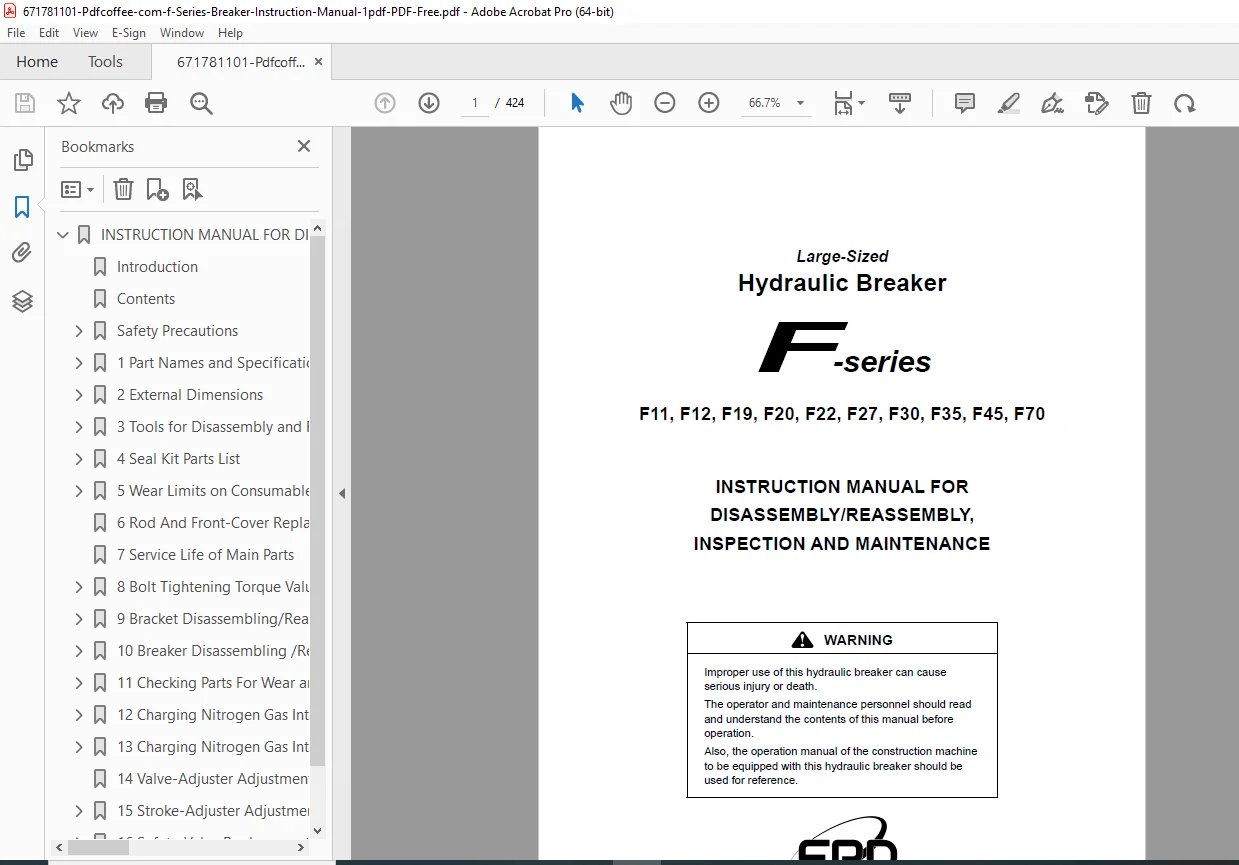Switch to the Tools tab
The image size is (1239, 865).
[x=105, y=61]
